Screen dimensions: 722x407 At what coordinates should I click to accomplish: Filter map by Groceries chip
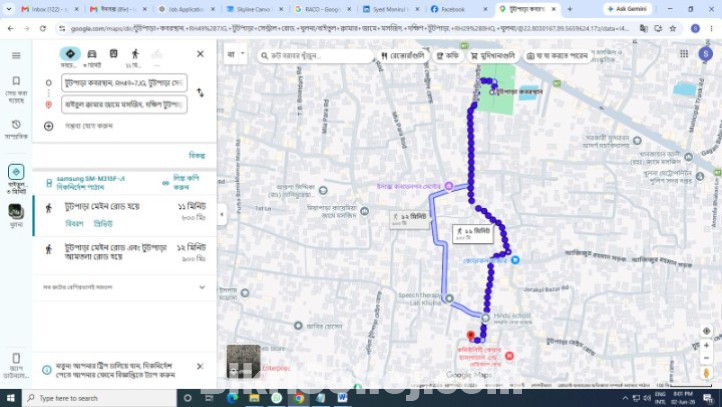point(493,56)
